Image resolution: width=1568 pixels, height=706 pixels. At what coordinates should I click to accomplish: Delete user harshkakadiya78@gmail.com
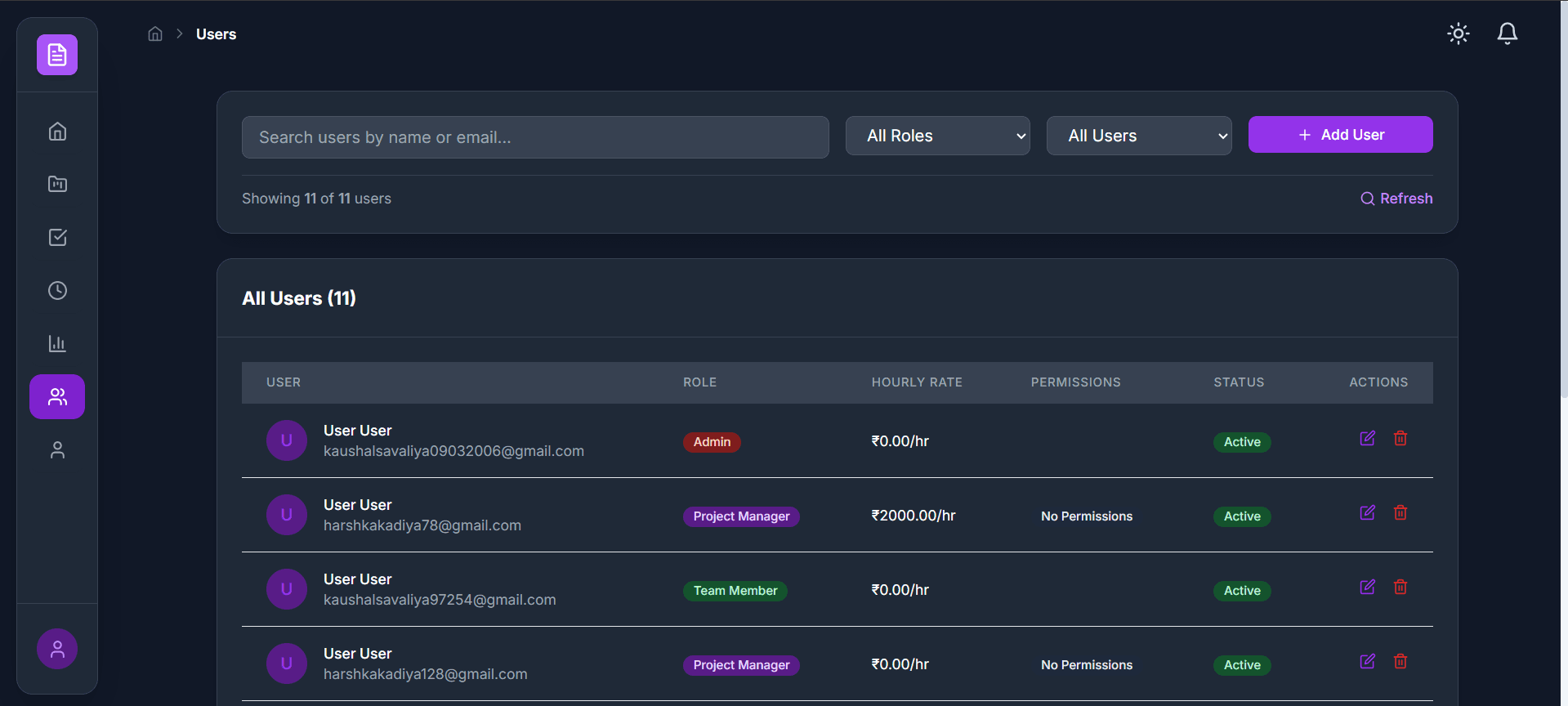click(x=1400, y=512)
